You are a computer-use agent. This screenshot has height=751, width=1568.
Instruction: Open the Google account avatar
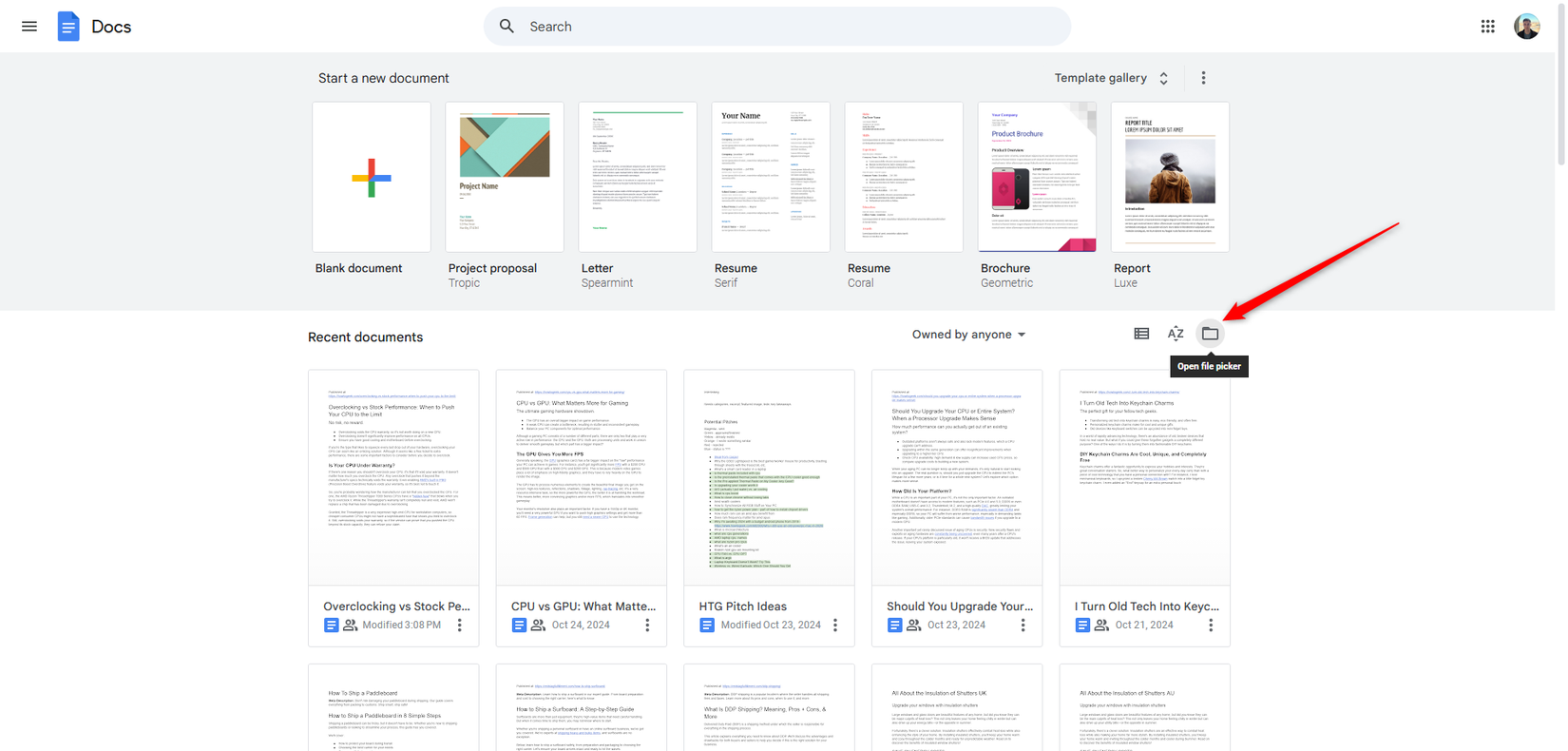coord(1526,27)
